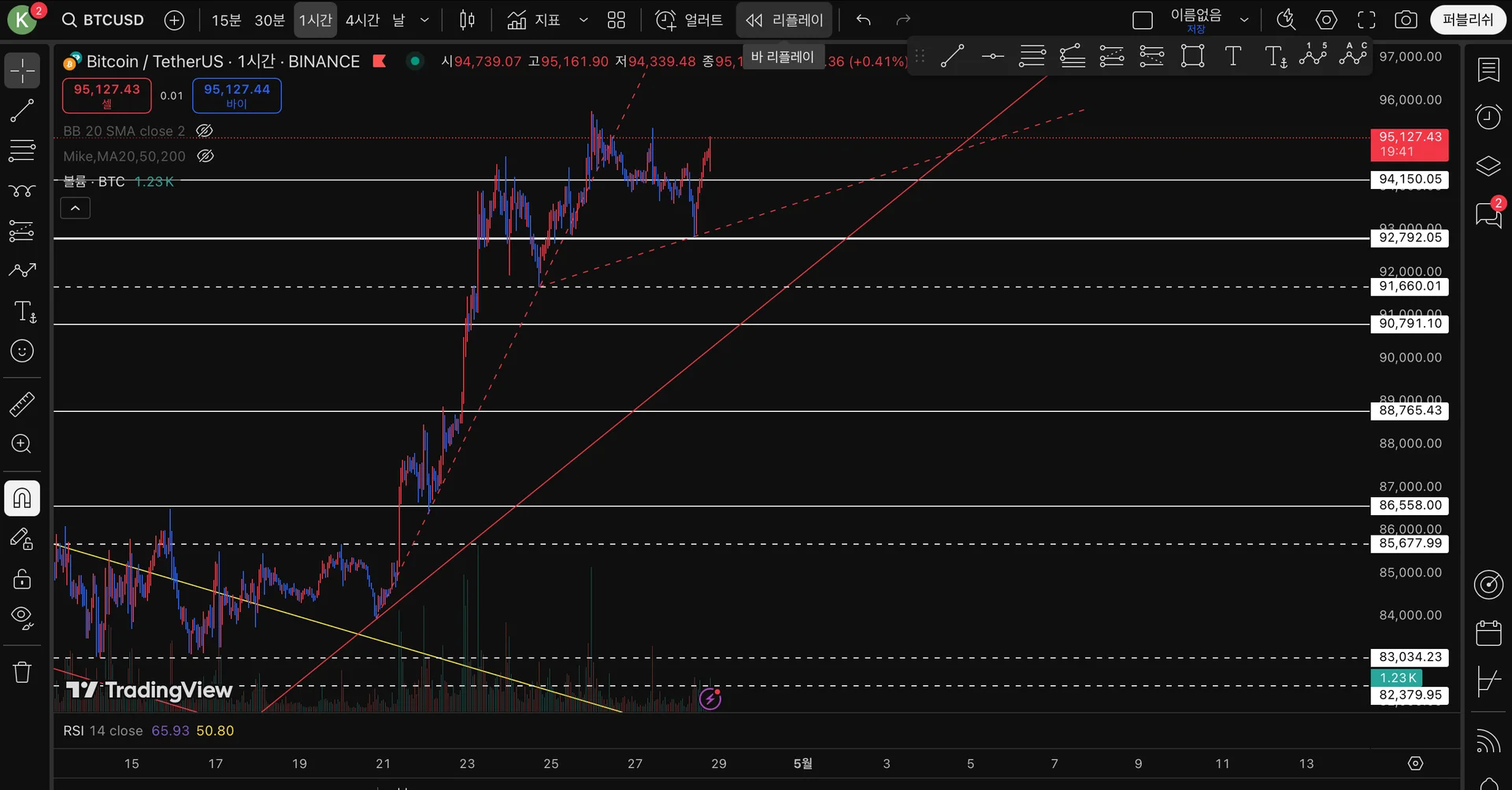
Task: Expand the timeframe interval dropdown arrow
Action: point(424,20)
